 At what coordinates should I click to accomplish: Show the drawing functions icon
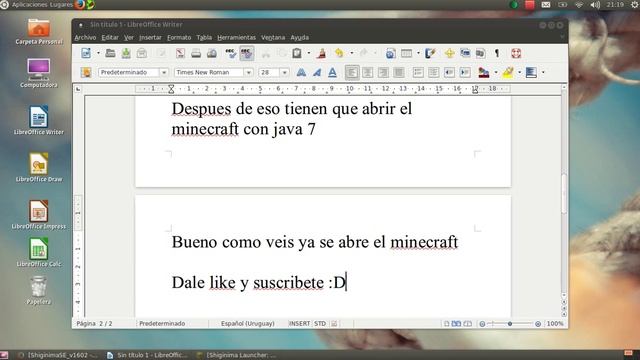430,53
